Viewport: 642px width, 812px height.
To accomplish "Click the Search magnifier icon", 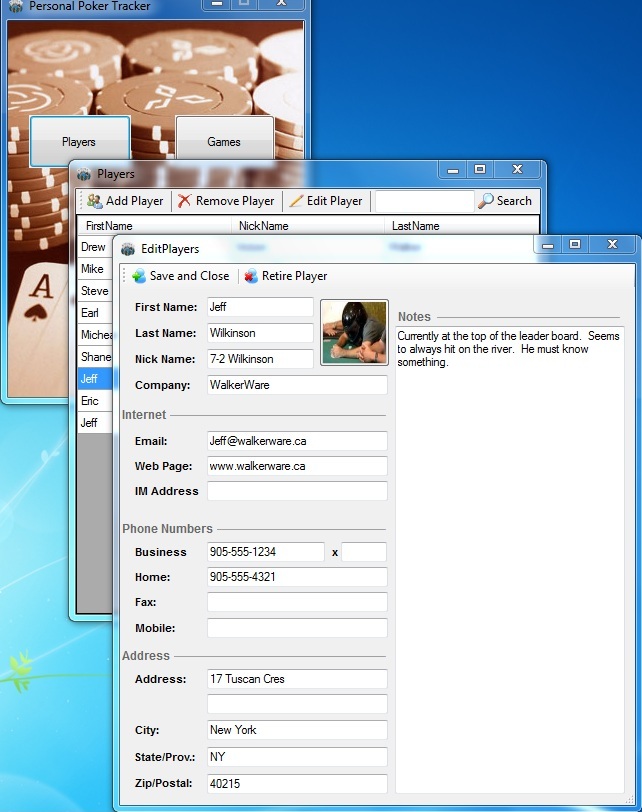I will pyautogui.click(x=485, y=201).
